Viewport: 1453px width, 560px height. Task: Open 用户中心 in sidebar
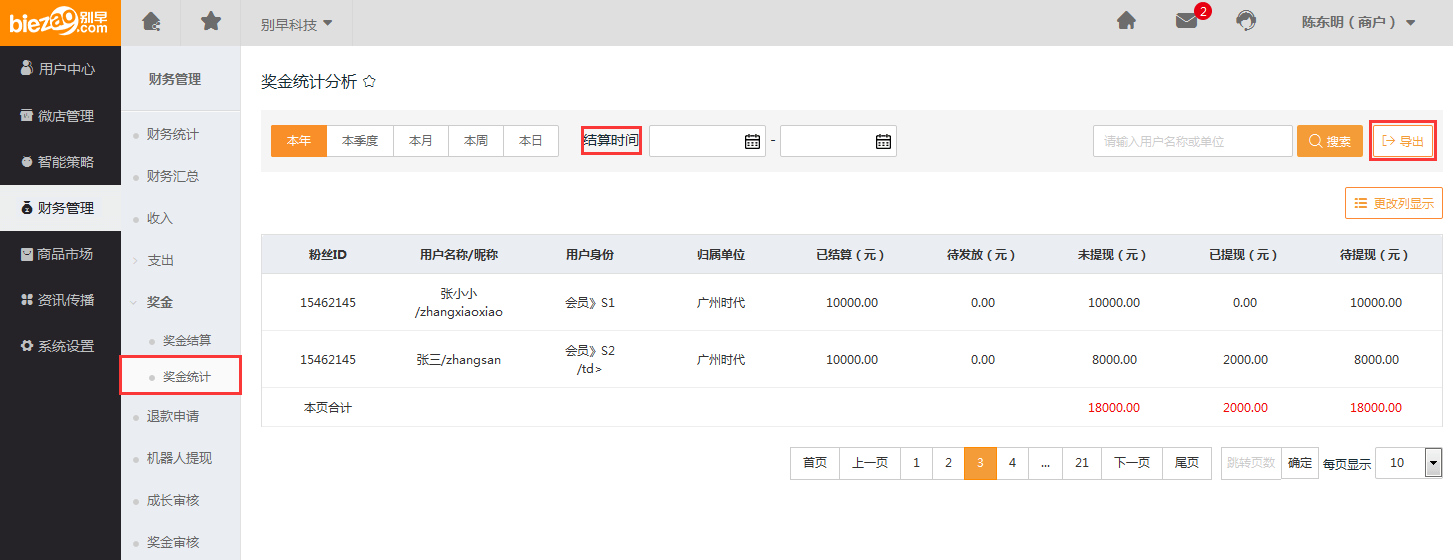(x=60, y=69)
